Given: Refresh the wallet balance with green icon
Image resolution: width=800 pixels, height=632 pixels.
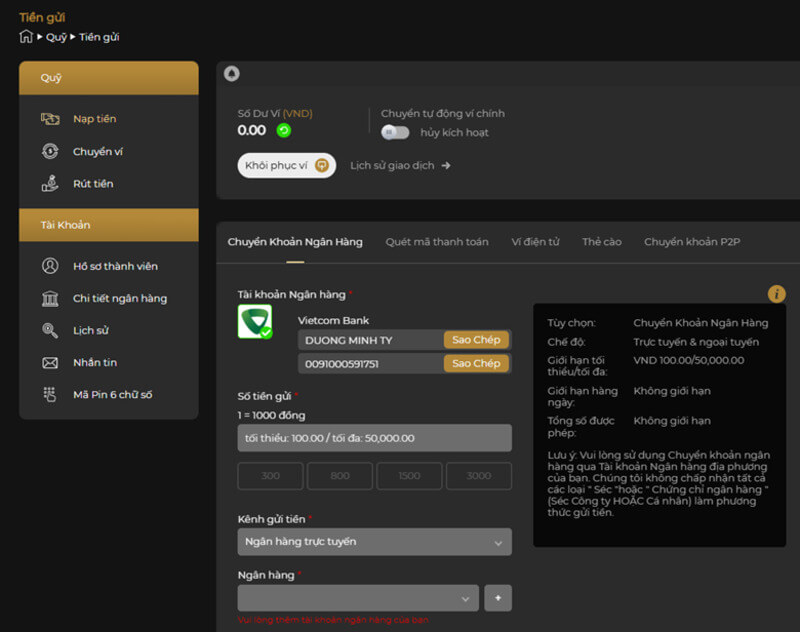Looking at the screenshot, I should pyautogui.click(x=284, y=131).
